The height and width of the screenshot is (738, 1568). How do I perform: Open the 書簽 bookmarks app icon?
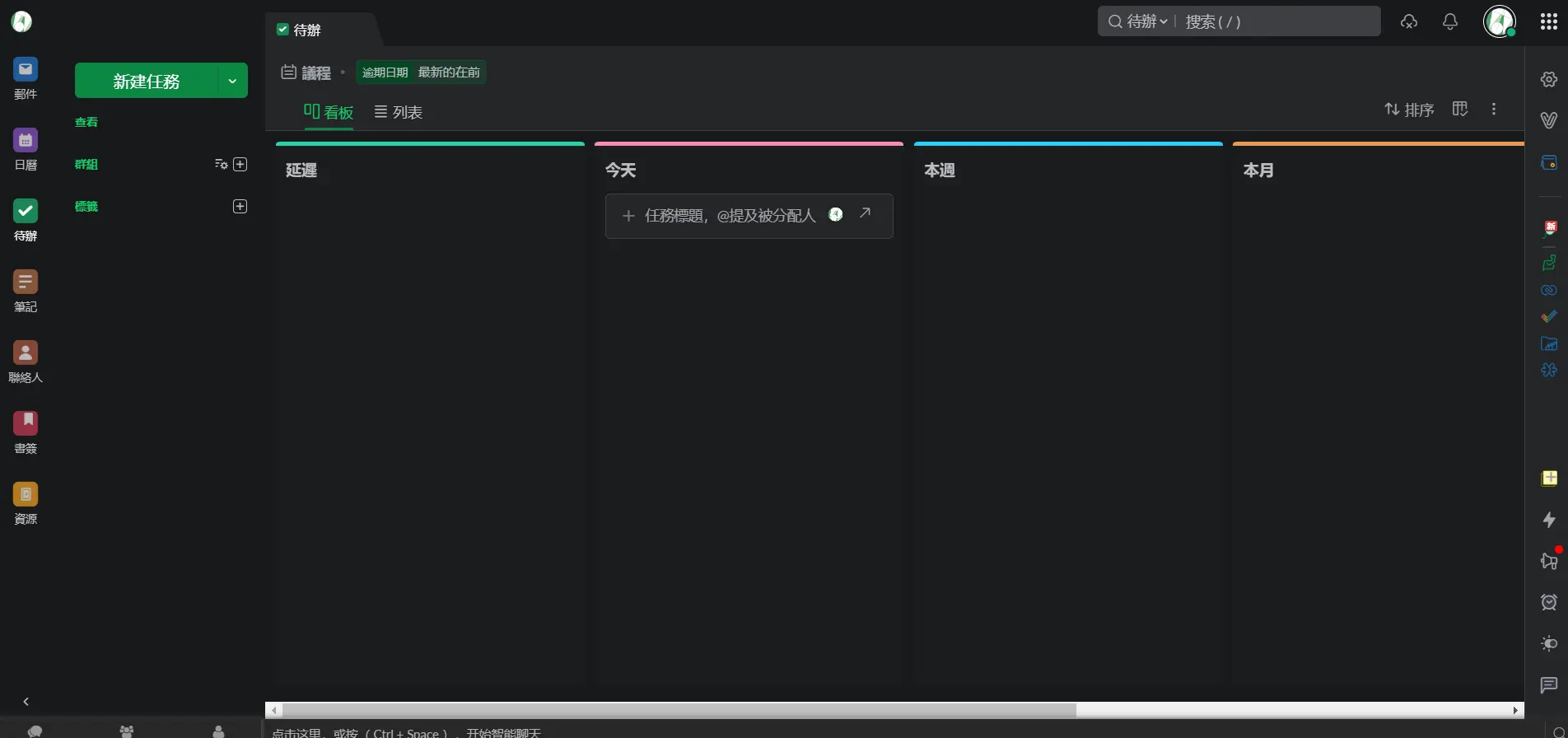click(x=26, y=424)
